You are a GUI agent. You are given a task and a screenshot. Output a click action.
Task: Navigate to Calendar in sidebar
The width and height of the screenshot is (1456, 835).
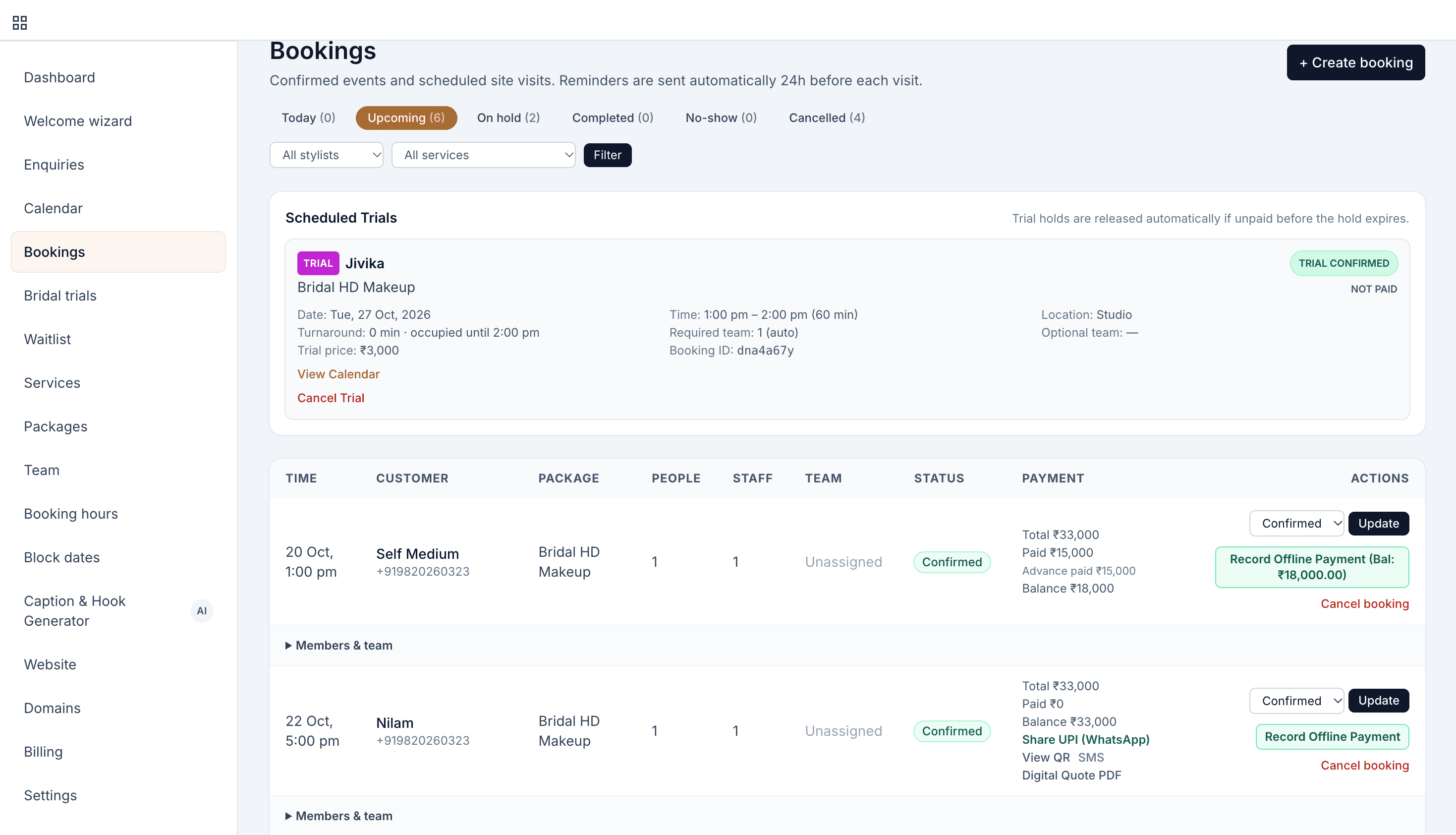pos(118,208)
